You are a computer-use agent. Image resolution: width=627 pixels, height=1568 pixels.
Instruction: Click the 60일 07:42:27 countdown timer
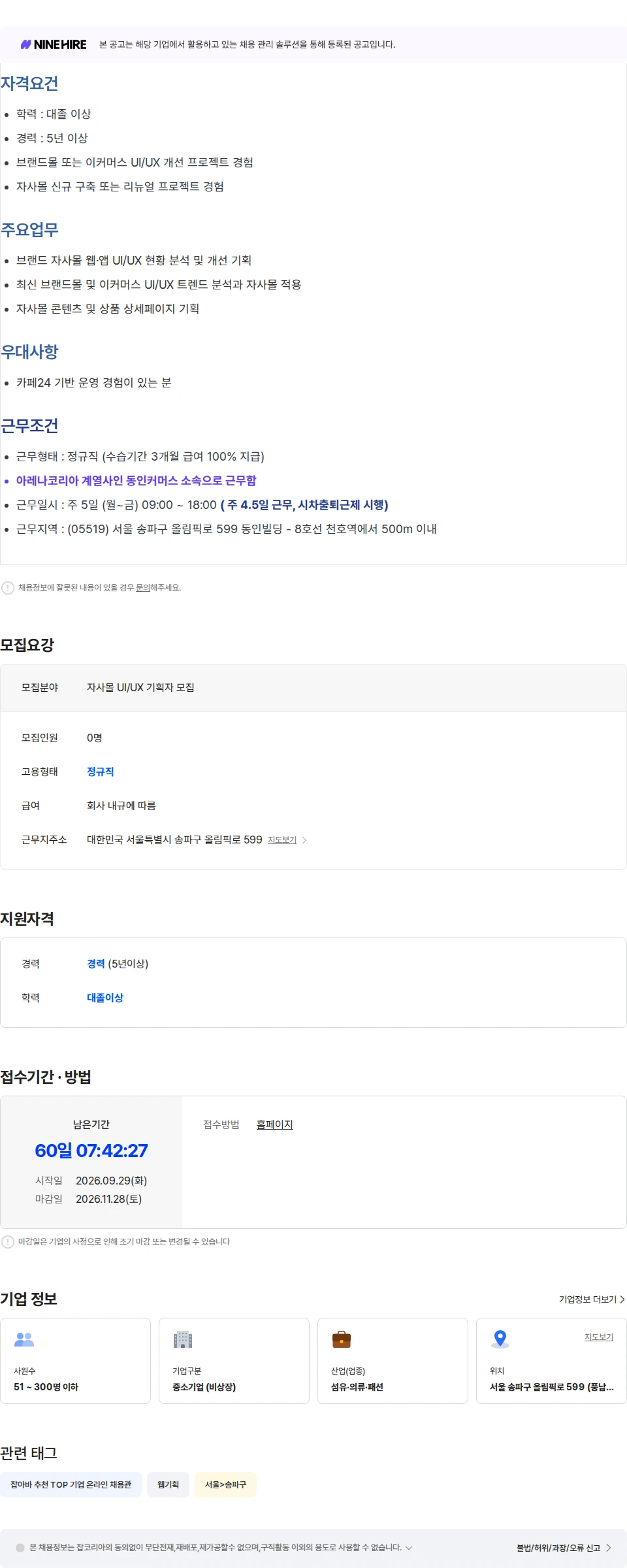pyautogui.click(x=91, y=1151)
